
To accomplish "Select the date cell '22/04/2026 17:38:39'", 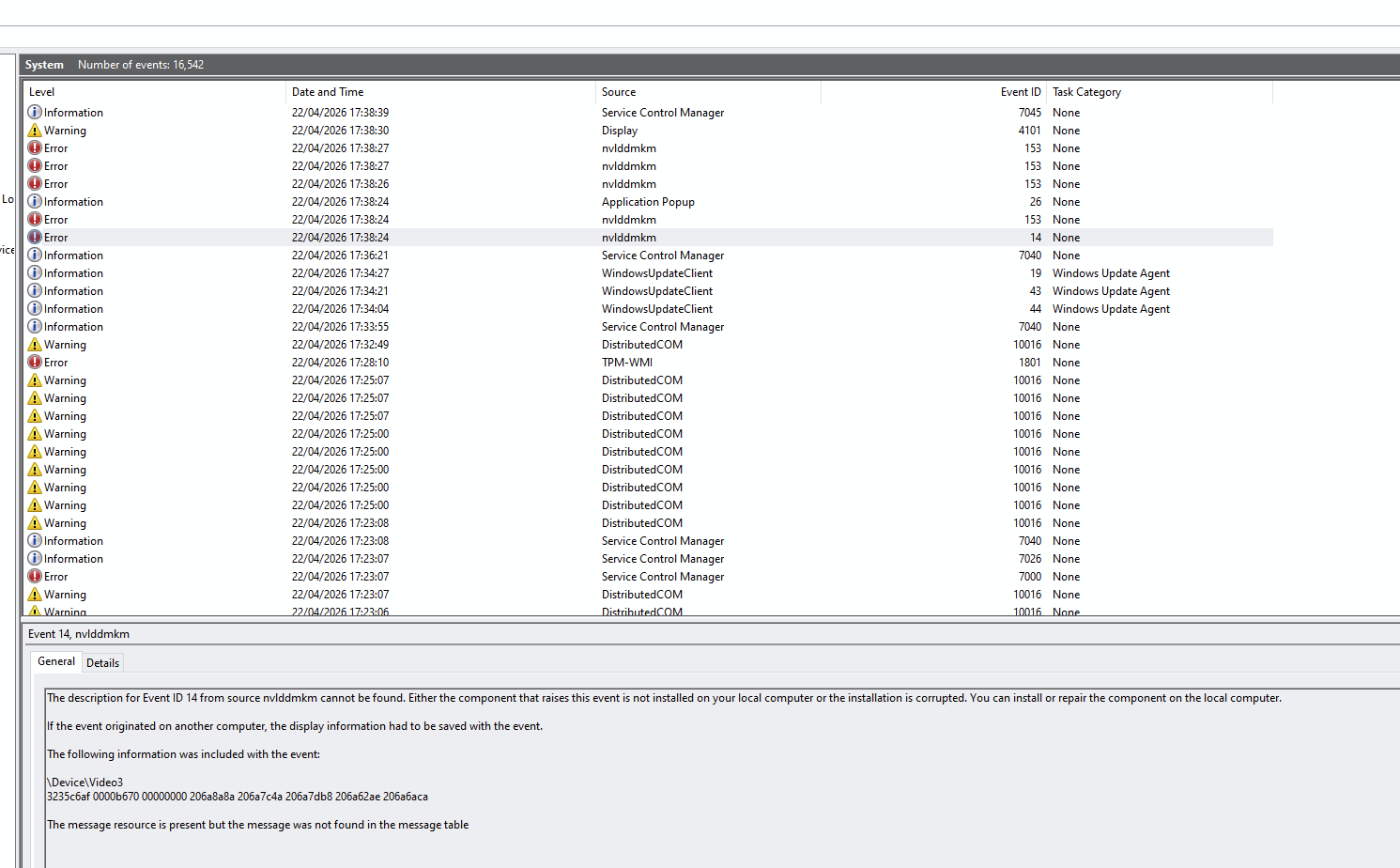I will (340, 113).
